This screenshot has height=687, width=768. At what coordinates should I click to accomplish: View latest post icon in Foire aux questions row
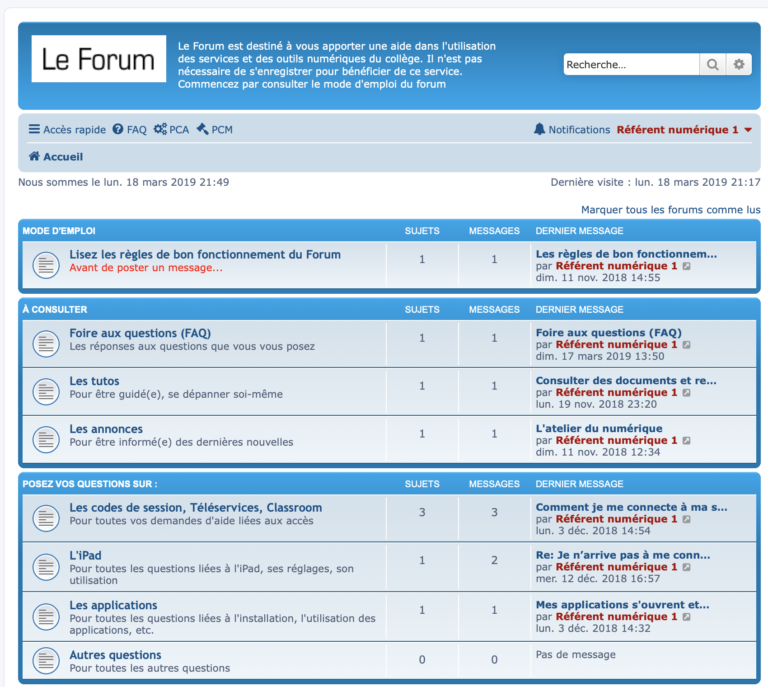click(686, 345)
